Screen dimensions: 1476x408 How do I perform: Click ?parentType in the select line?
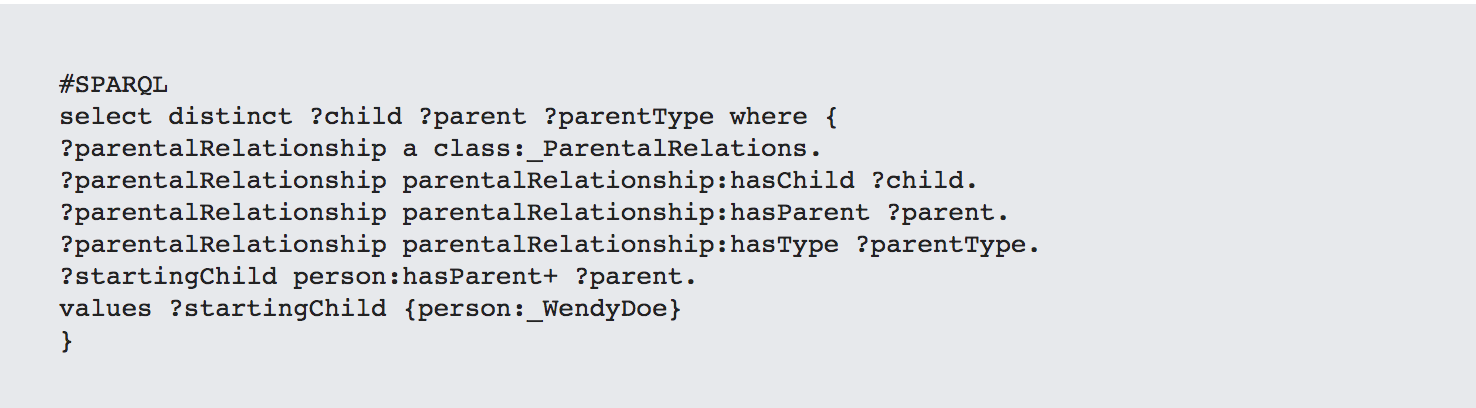pos(628,117)
